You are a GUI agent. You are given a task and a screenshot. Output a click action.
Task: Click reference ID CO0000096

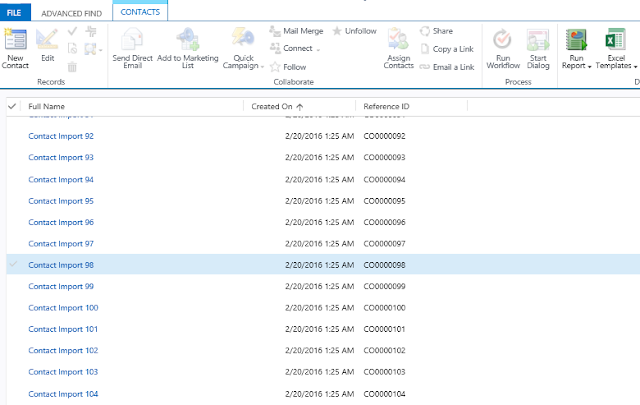click(384, 222)
